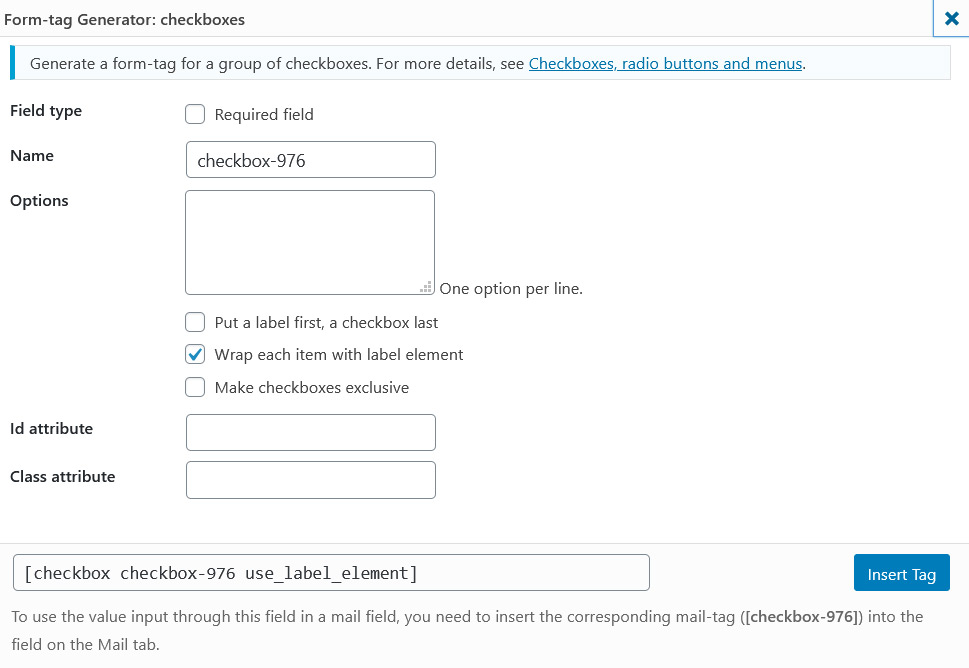Tick the Required field checkbox
The height and width of the screenshot is (668, 969).
tap(195, 114)
